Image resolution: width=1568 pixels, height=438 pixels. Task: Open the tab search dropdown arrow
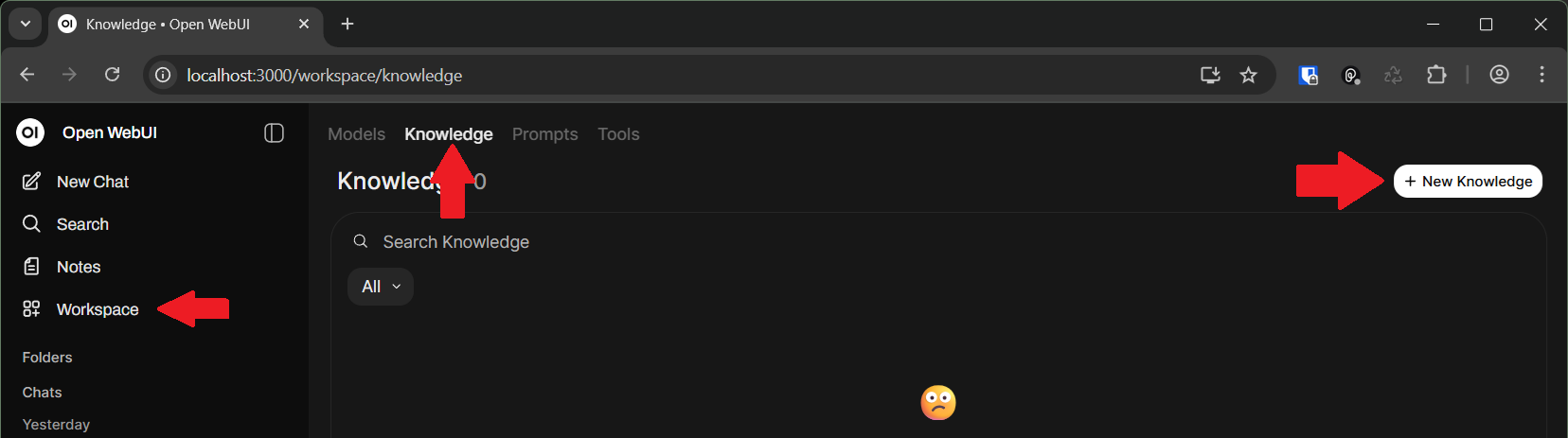tap(26, 24)
